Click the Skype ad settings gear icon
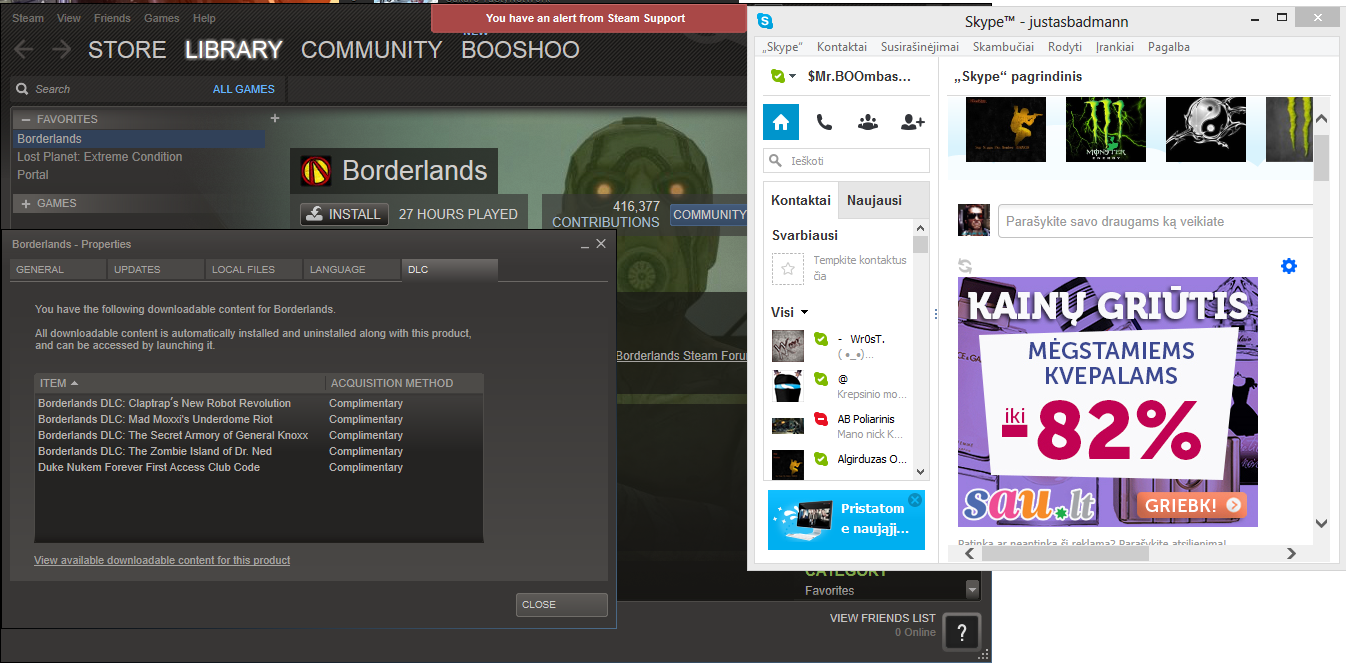 (1289, 266)
